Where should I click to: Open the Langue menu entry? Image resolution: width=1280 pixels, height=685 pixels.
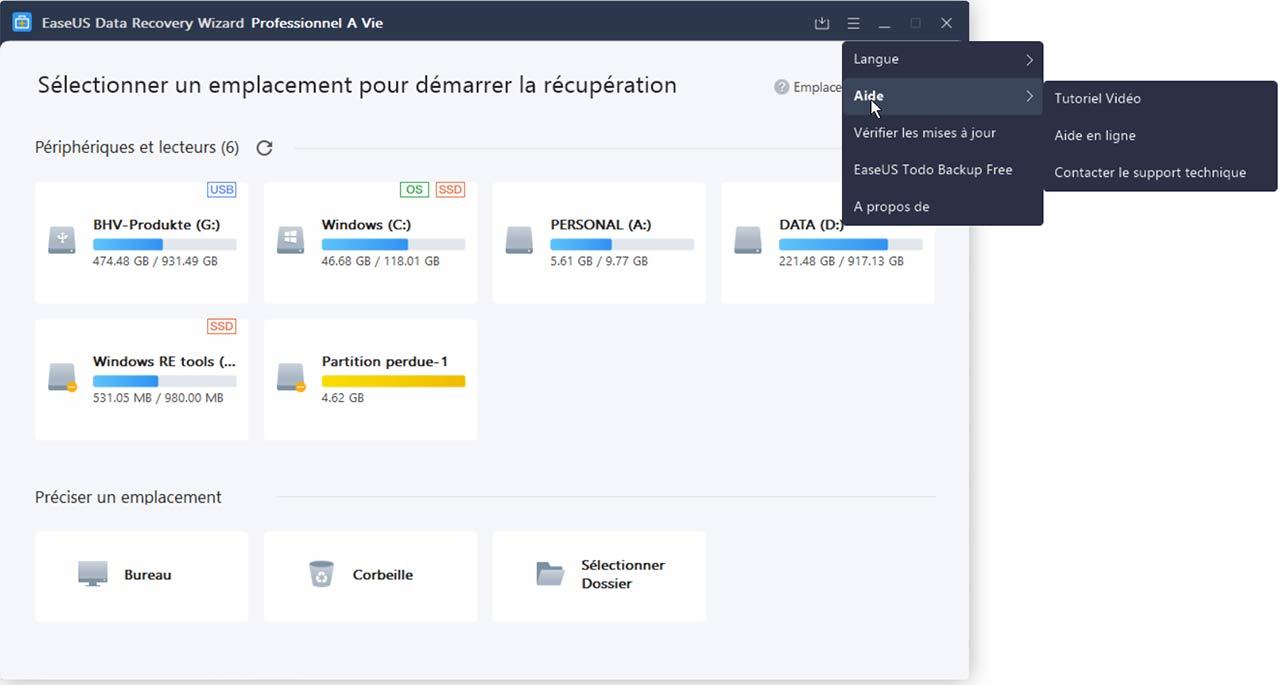click(943, 60)
